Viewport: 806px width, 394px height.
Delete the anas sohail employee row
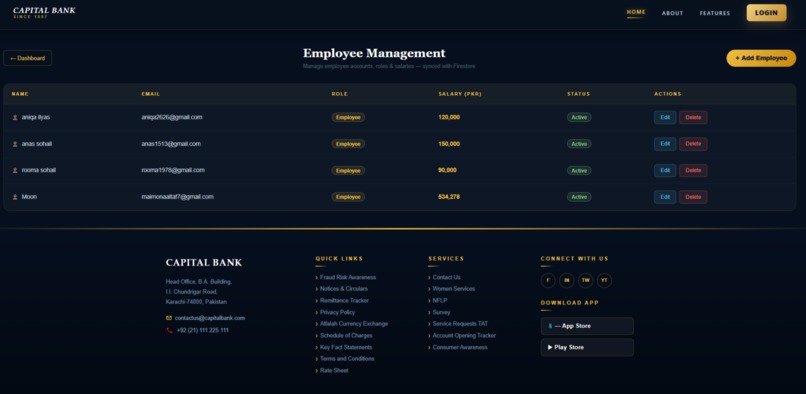tap(693, 144)
